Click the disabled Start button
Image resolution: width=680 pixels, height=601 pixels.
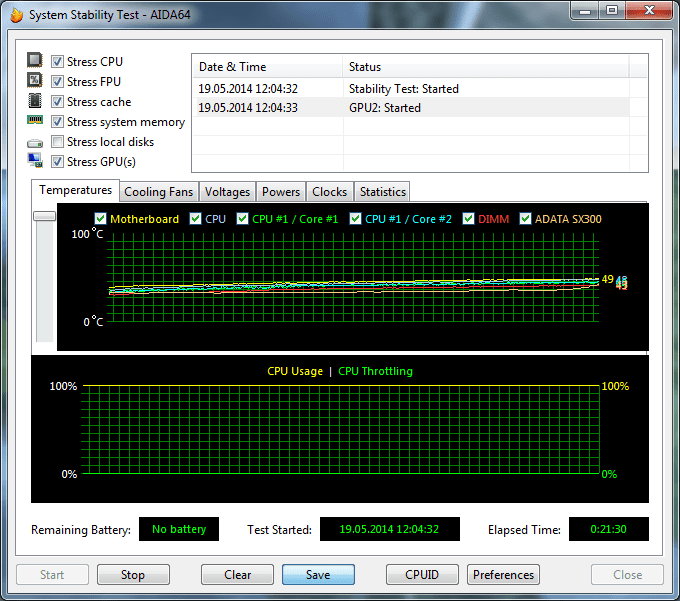pyautogui.click(x=52, y=575)
